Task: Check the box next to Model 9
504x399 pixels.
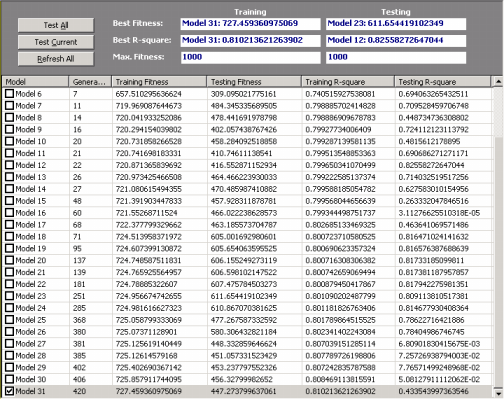Action: coord(10,129)
